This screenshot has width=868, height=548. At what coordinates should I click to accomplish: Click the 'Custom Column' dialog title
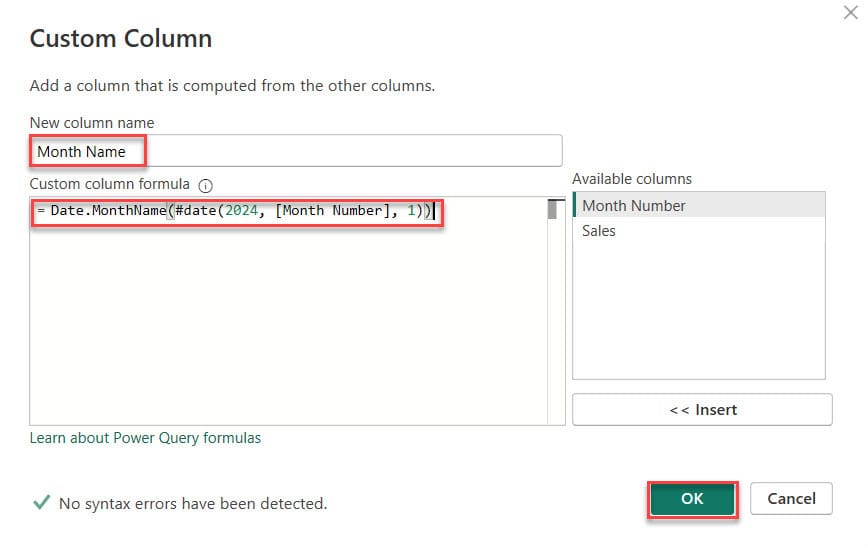tap(121, 39)
